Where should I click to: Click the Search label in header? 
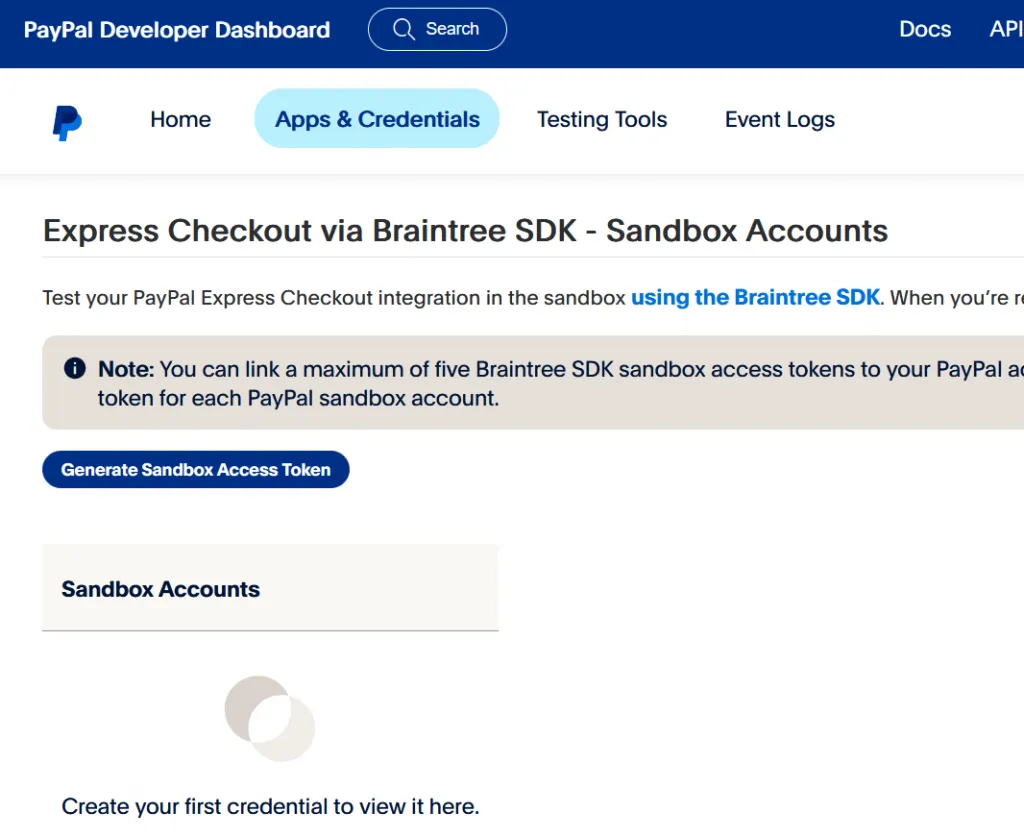point(452,29)
